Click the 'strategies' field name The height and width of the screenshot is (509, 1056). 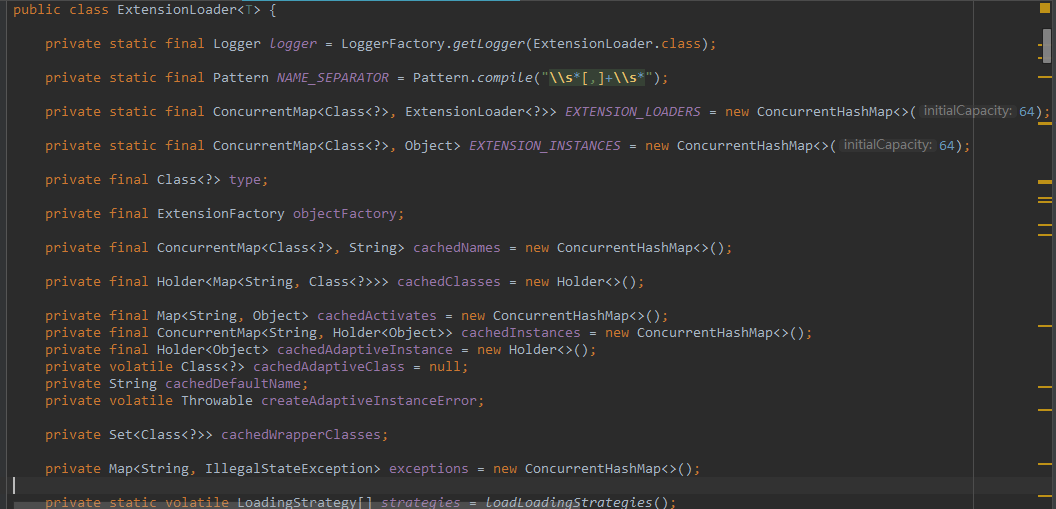point(421,502)
